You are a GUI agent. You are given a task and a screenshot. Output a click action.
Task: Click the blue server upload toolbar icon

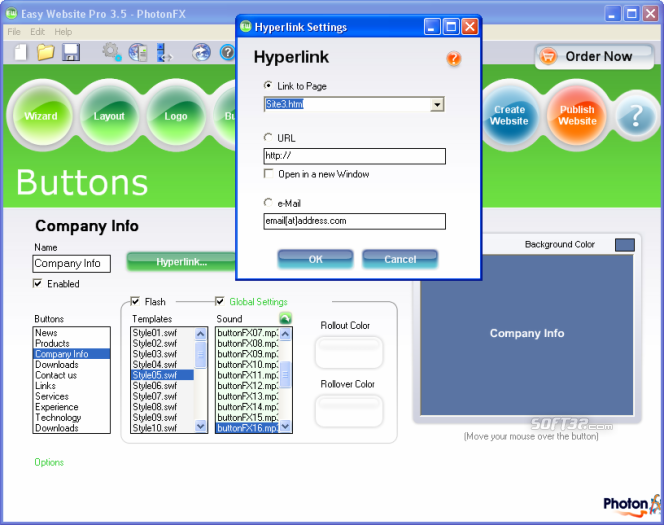click(x=164, y=52)
